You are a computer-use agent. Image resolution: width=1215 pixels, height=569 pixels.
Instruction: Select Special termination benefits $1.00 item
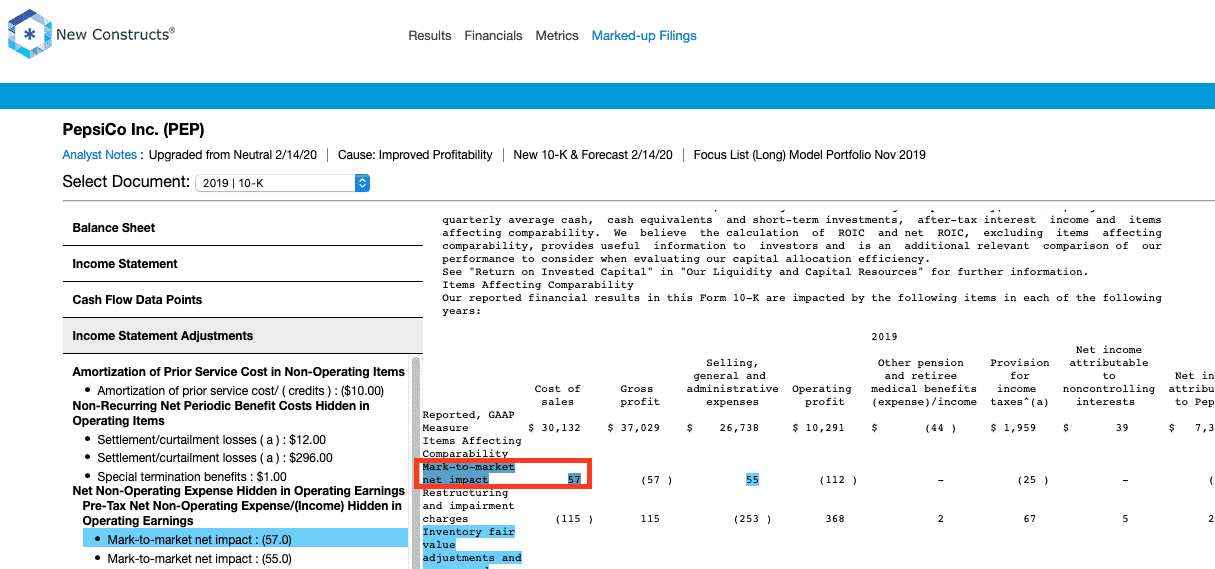coord(192,477)
